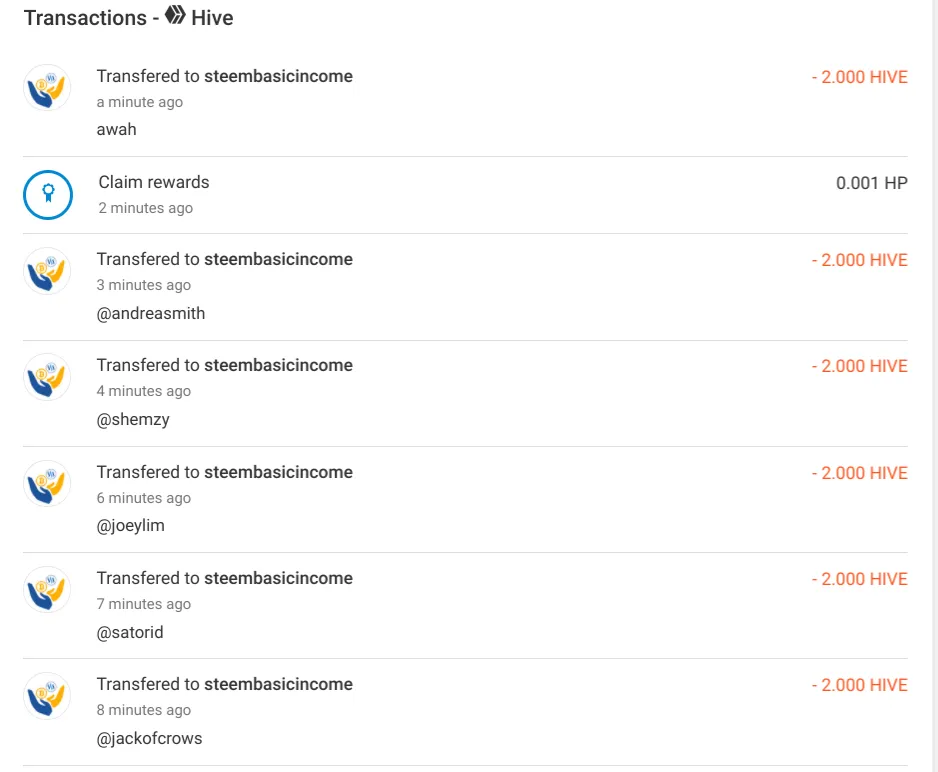Click the @joeylim memo text

point(130,526)
